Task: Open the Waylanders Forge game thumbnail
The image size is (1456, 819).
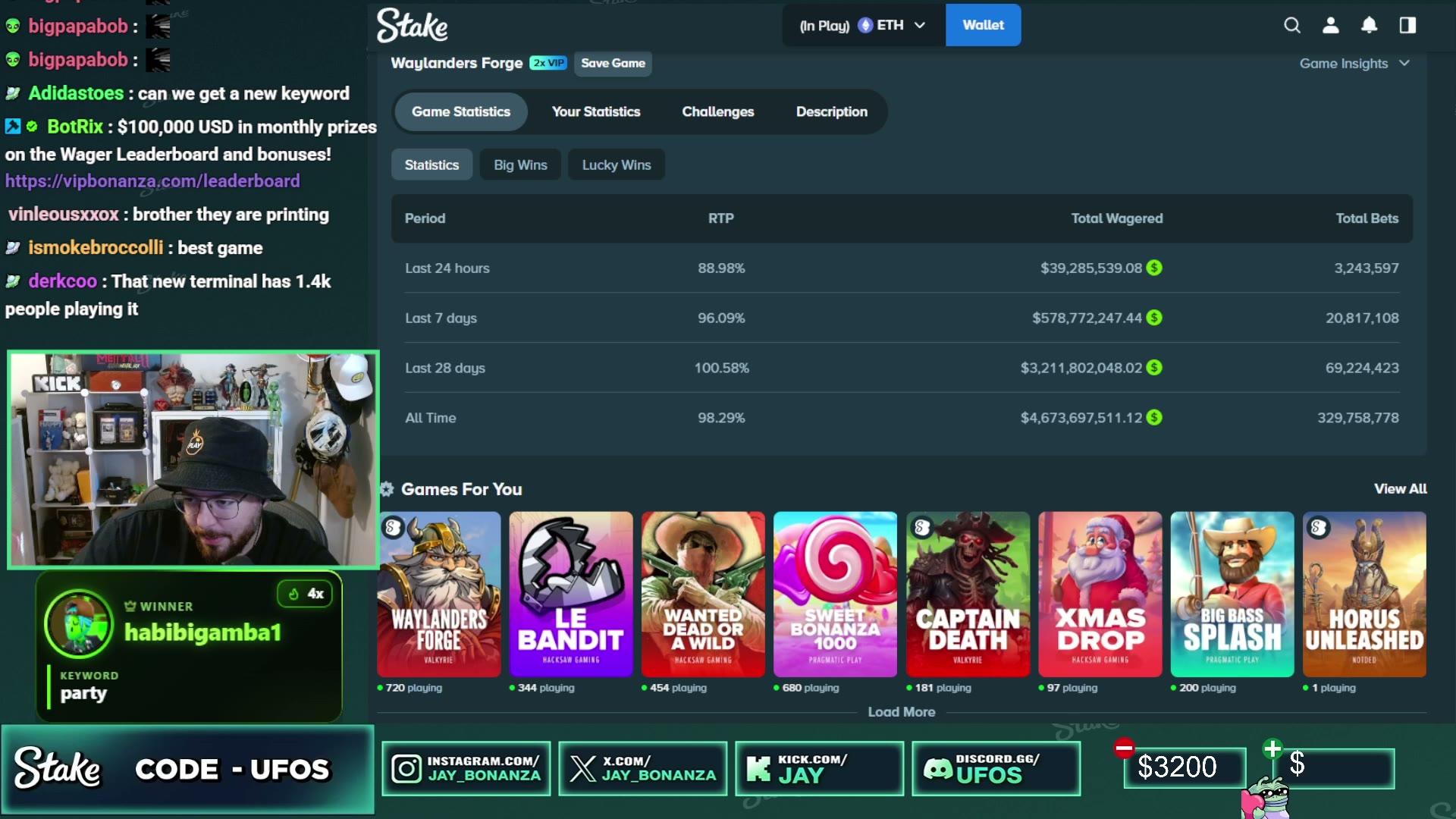Action: coord(439,595)
